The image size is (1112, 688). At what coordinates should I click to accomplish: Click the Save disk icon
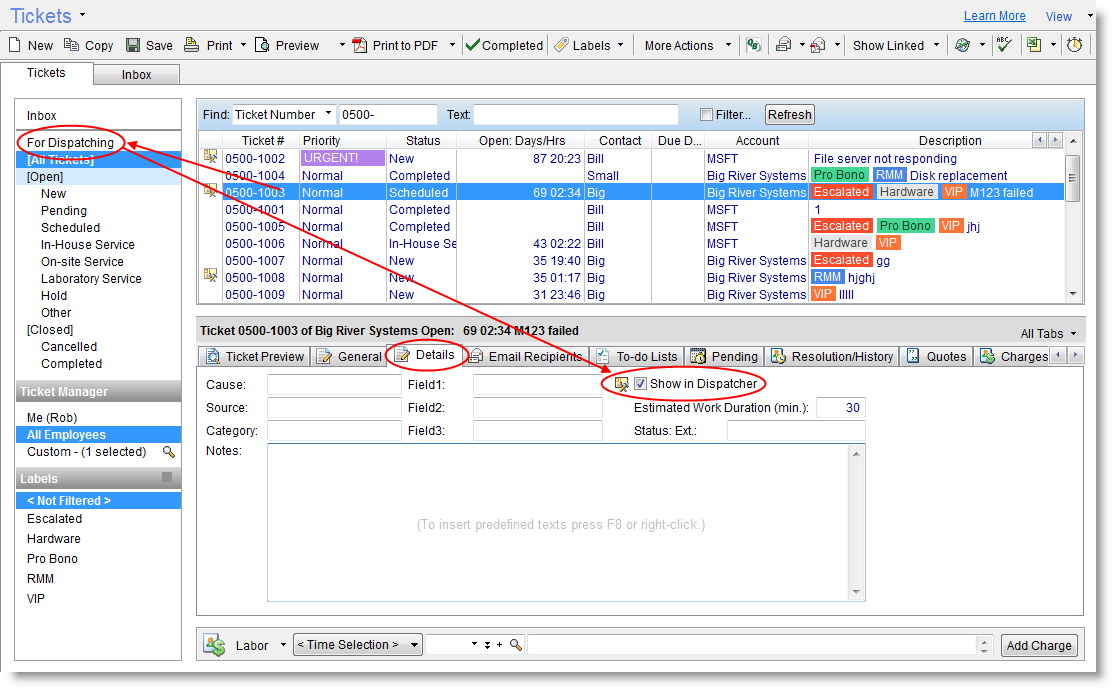133,45
